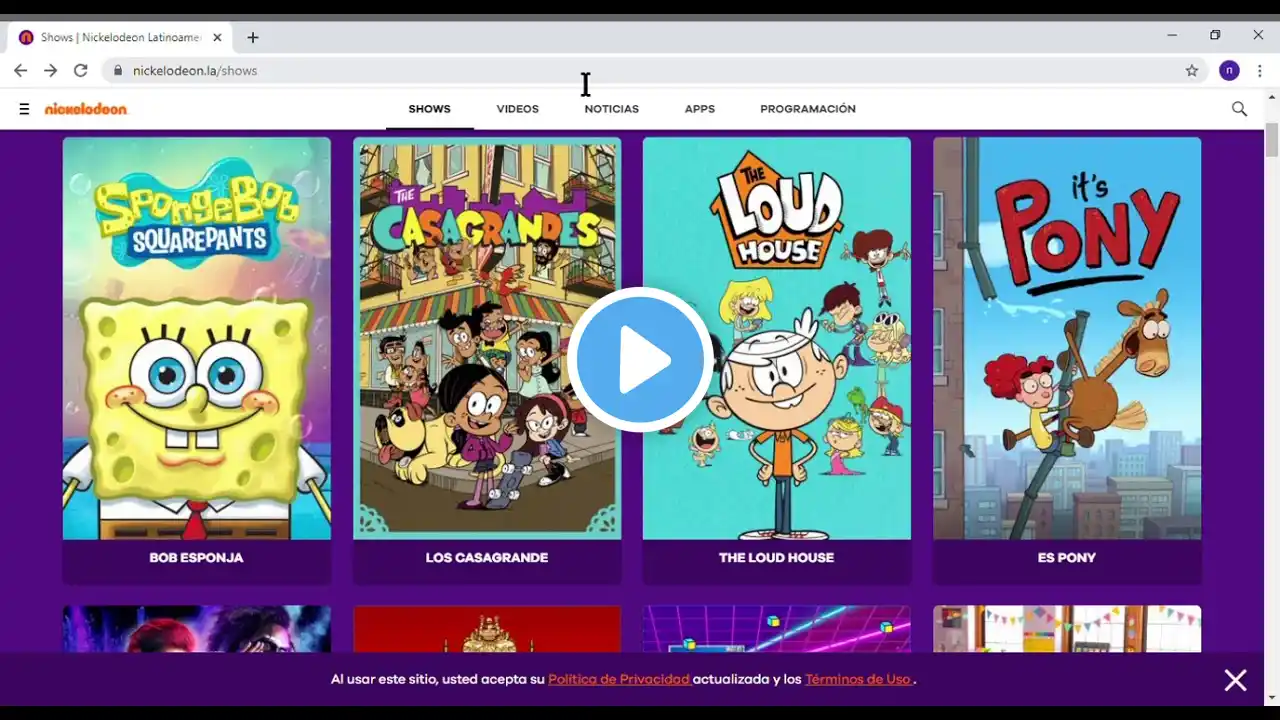Viewport: 1280px width, 720px height.
Task: Bookmark this page with the star icon
Action: (1192, 71)
